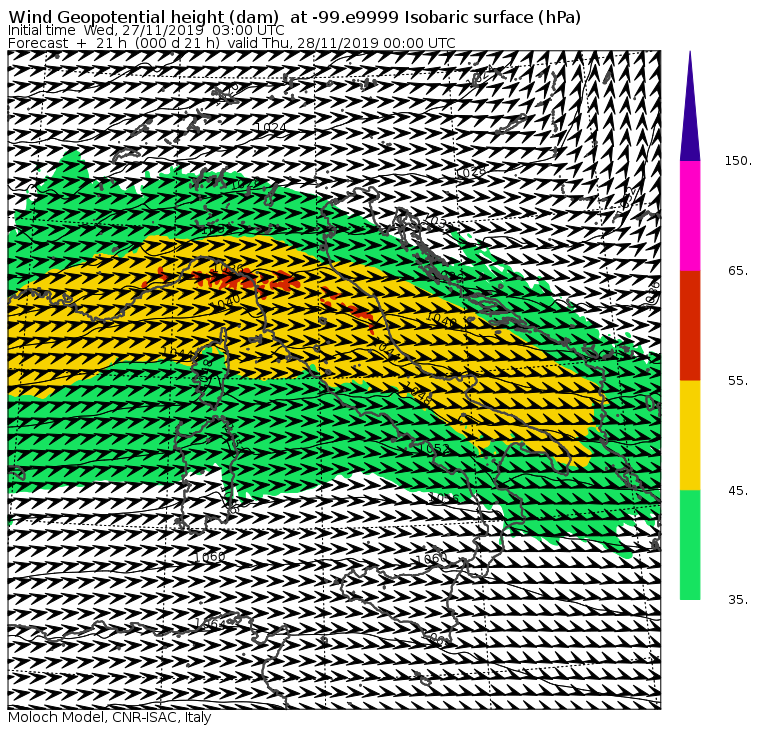Click the dark purple triangle atop the legend
The height and width of the screenshot is (731, 760).
[690, 107]
